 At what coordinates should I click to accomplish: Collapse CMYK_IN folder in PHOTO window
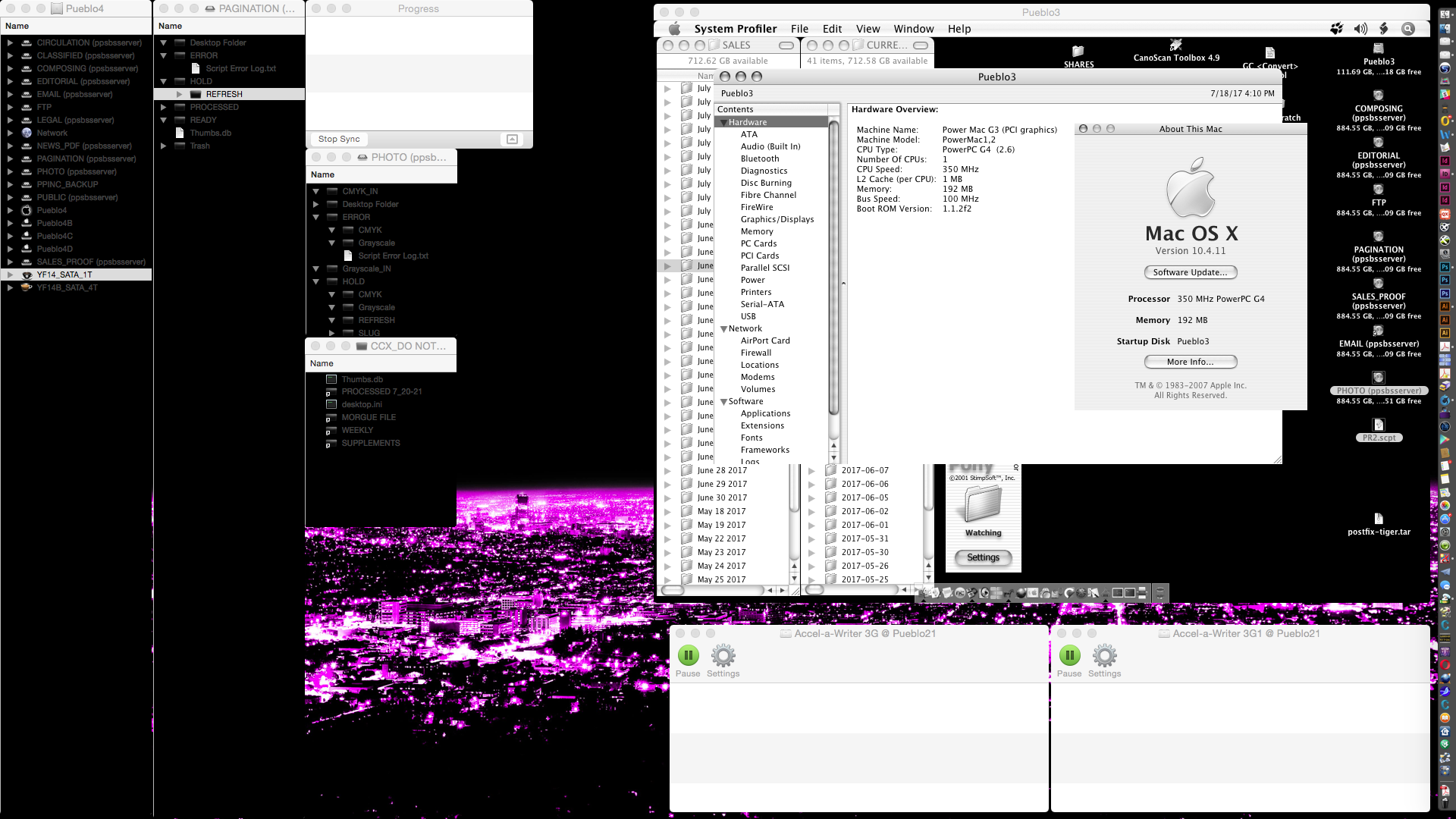pyautogui.click(x=315, y=192)
